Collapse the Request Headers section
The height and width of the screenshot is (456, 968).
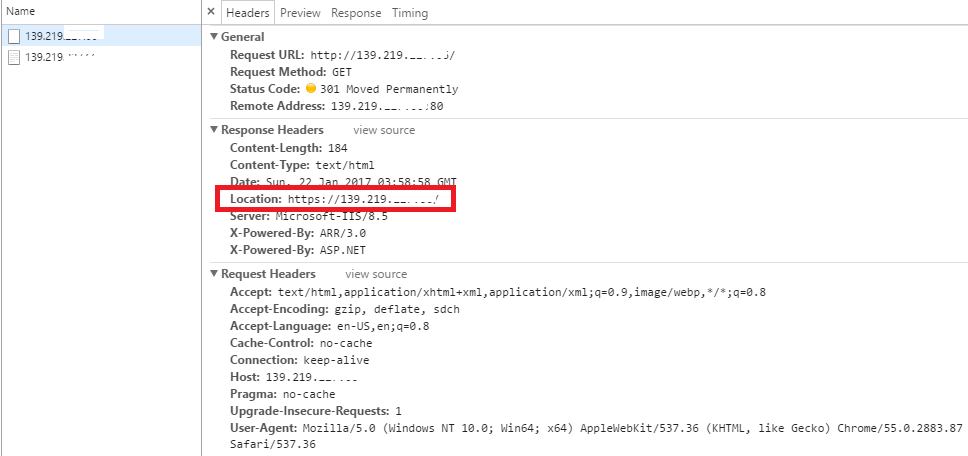click(214, 274)
